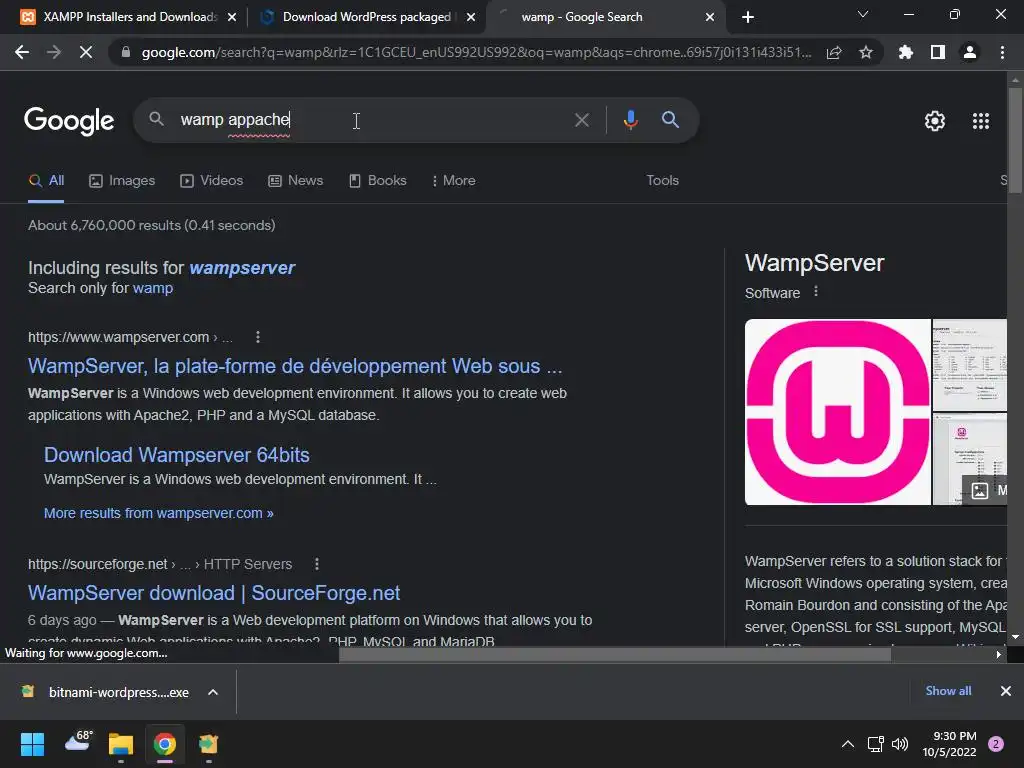This screenshot has height=768, width=1024.
Task: Click the Google logo
Action: 69,121
